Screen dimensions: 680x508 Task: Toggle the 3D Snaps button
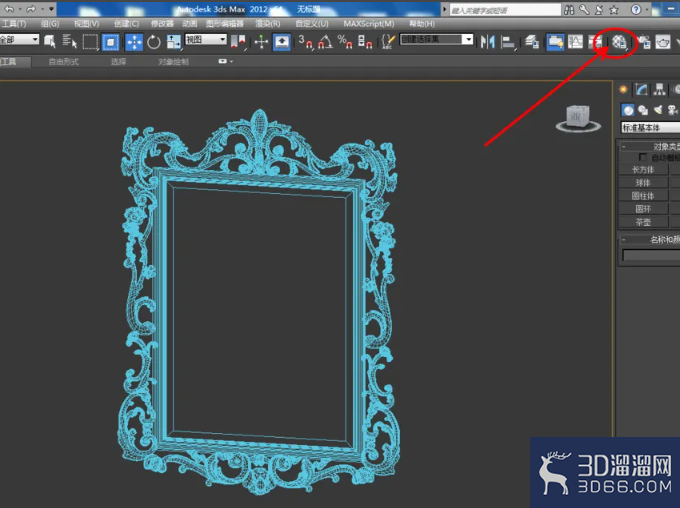click(x=305, y=42)
